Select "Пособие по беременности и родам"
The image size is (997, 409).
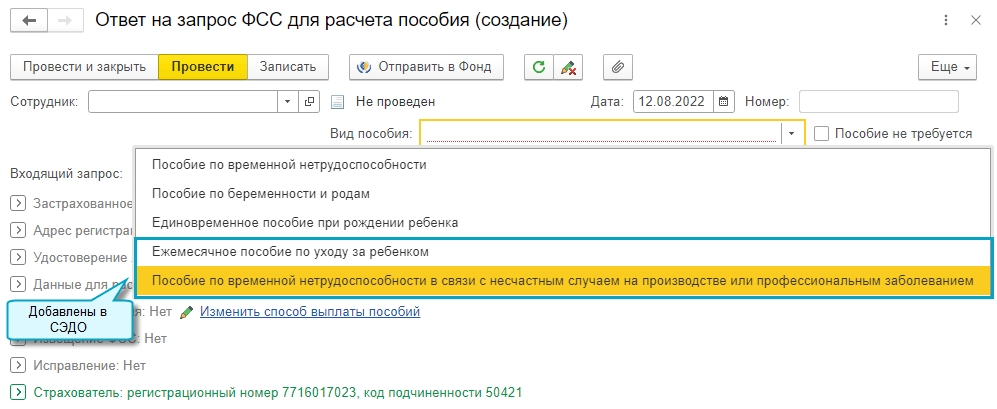260,193
